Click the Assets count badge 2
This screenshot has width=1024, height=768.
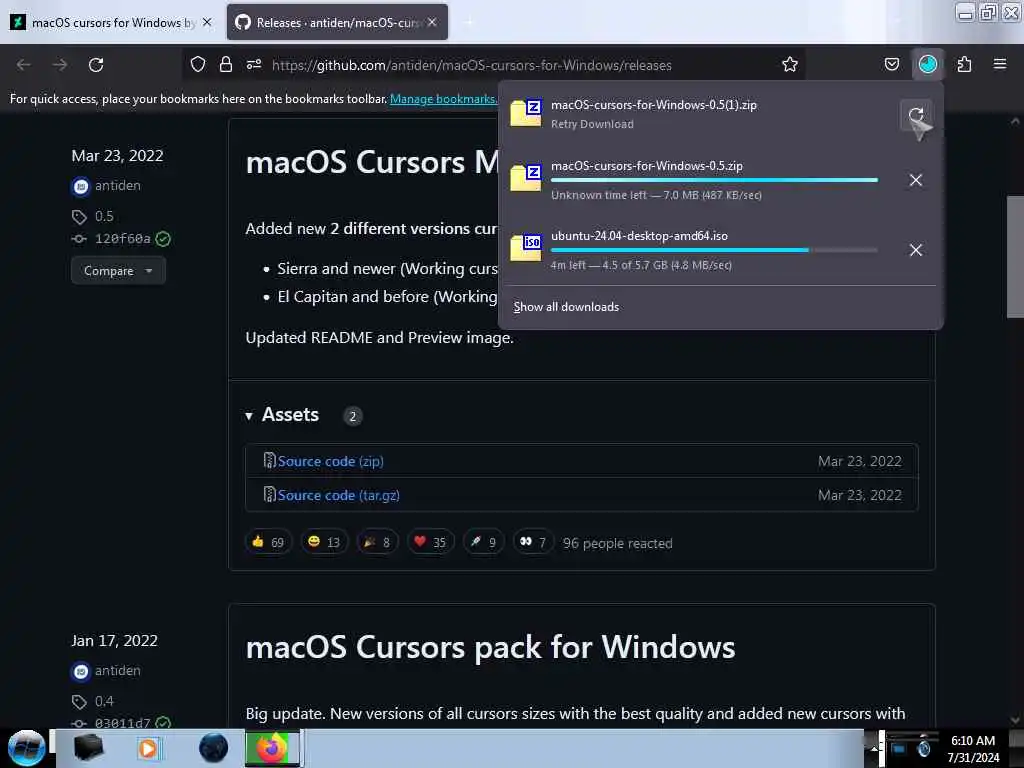pos(353,416)
